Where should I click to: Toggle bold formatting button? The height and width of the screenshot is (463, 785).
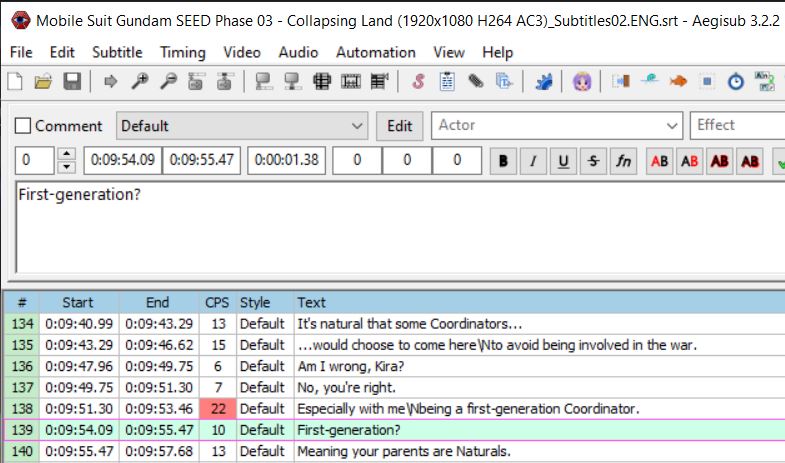point(503,161)
